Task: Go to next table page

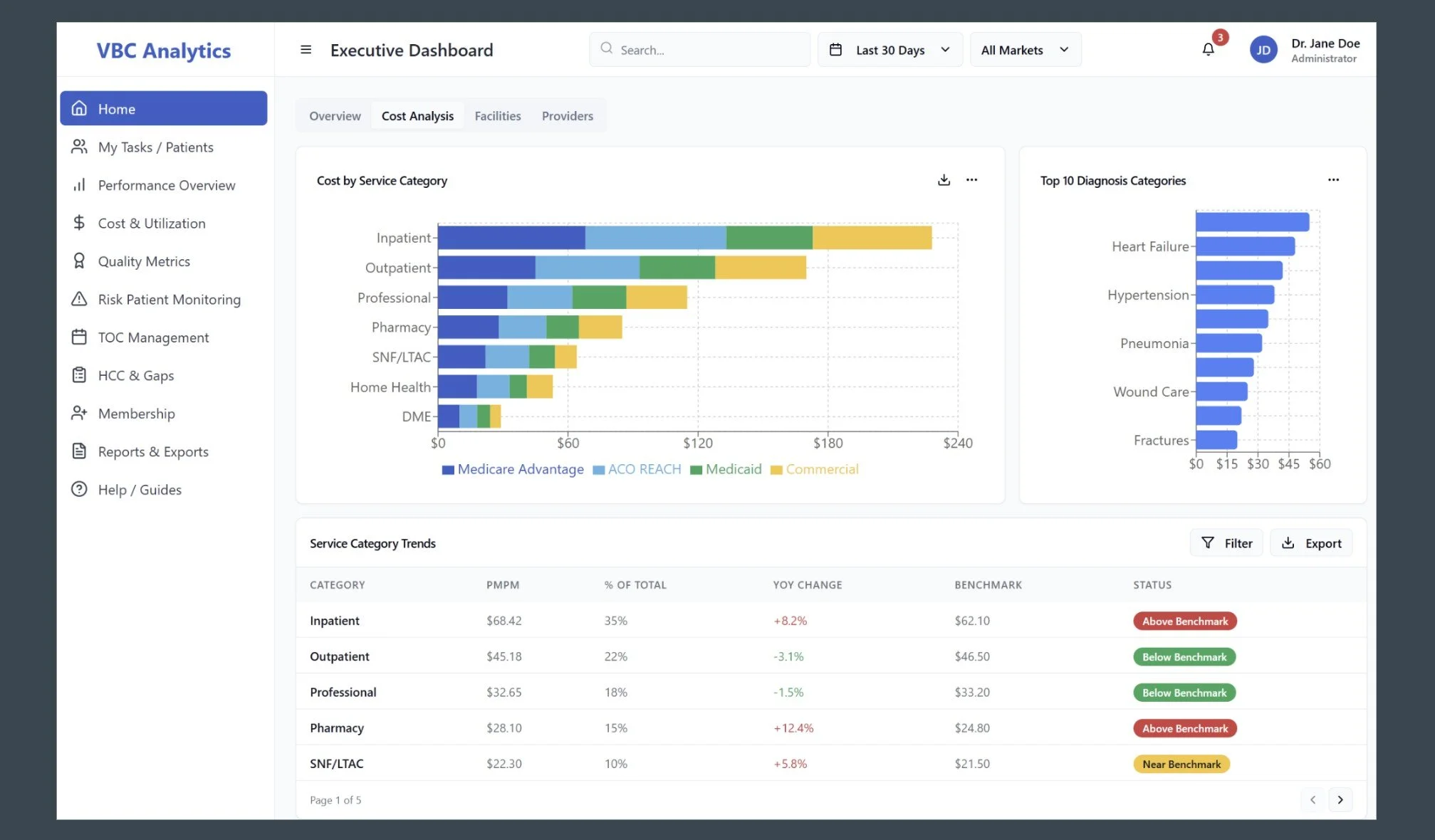Action: (1340, 799)
